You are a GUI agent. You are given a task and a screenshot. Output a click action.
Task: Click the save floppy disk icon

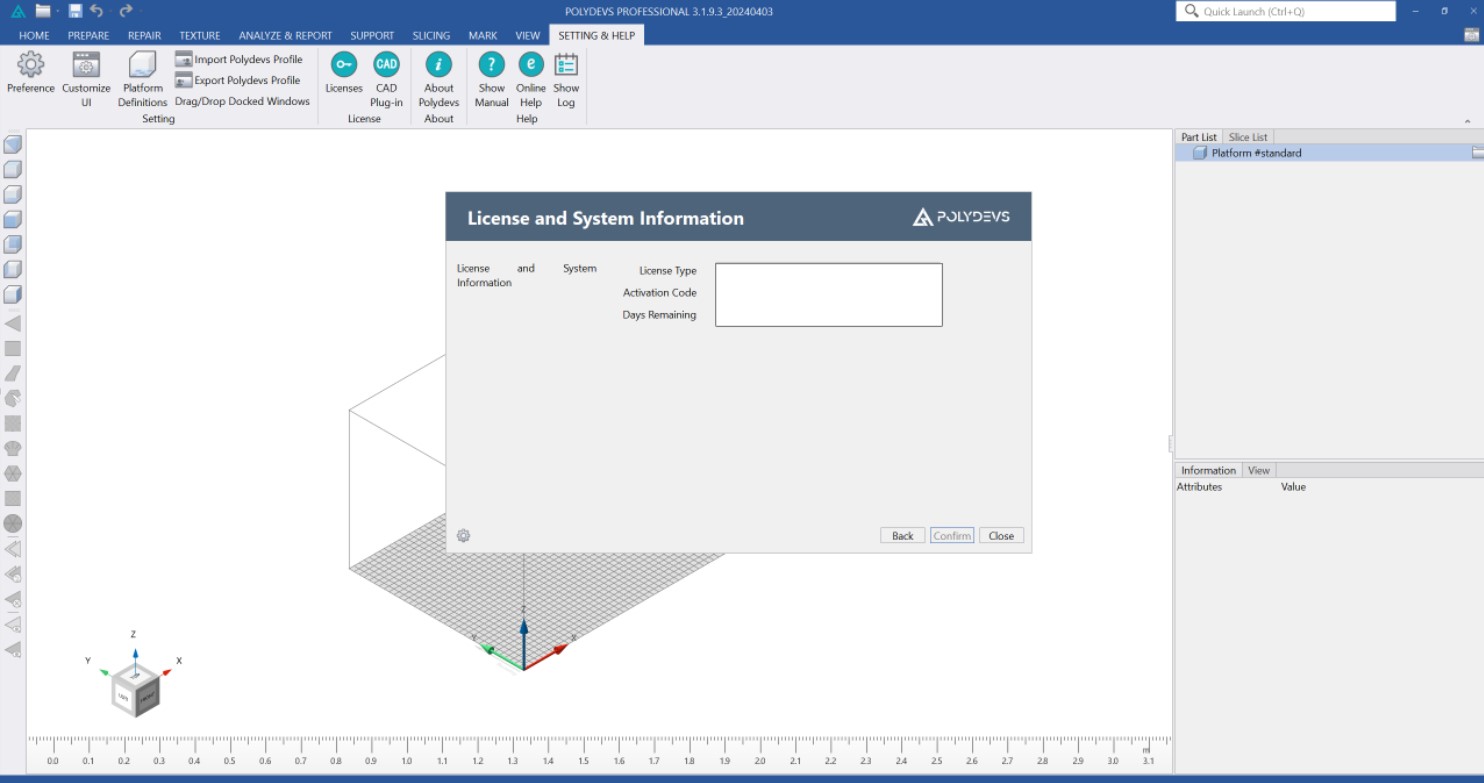75,11
